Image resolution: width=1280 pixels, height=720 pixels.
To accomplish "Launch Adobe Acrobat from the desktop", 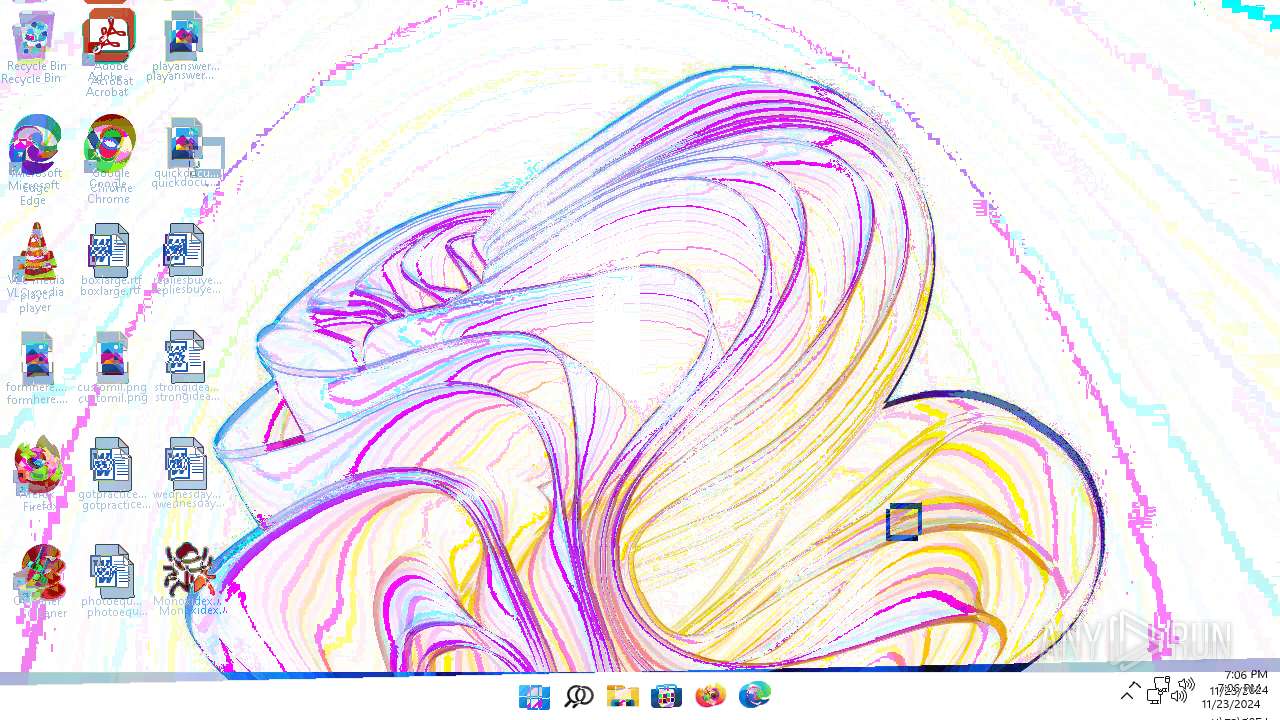I will pos(108,50).
